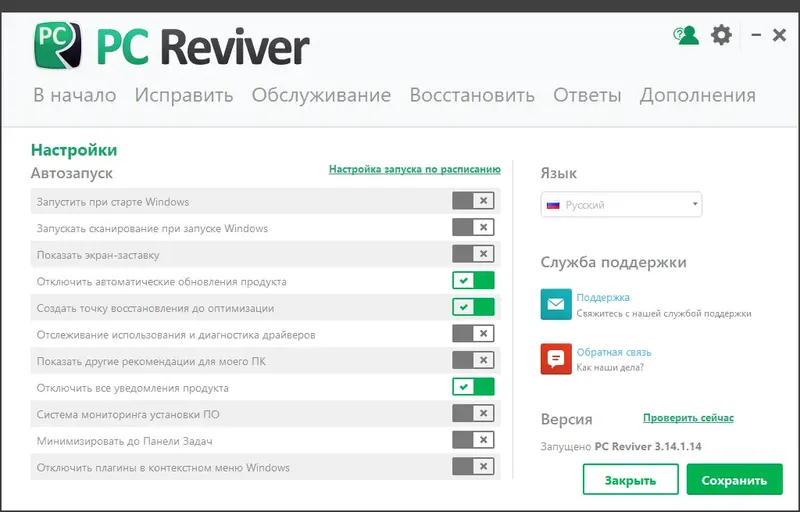Click the PC Reviver 3.14.1.14 version text

[648, 447]
